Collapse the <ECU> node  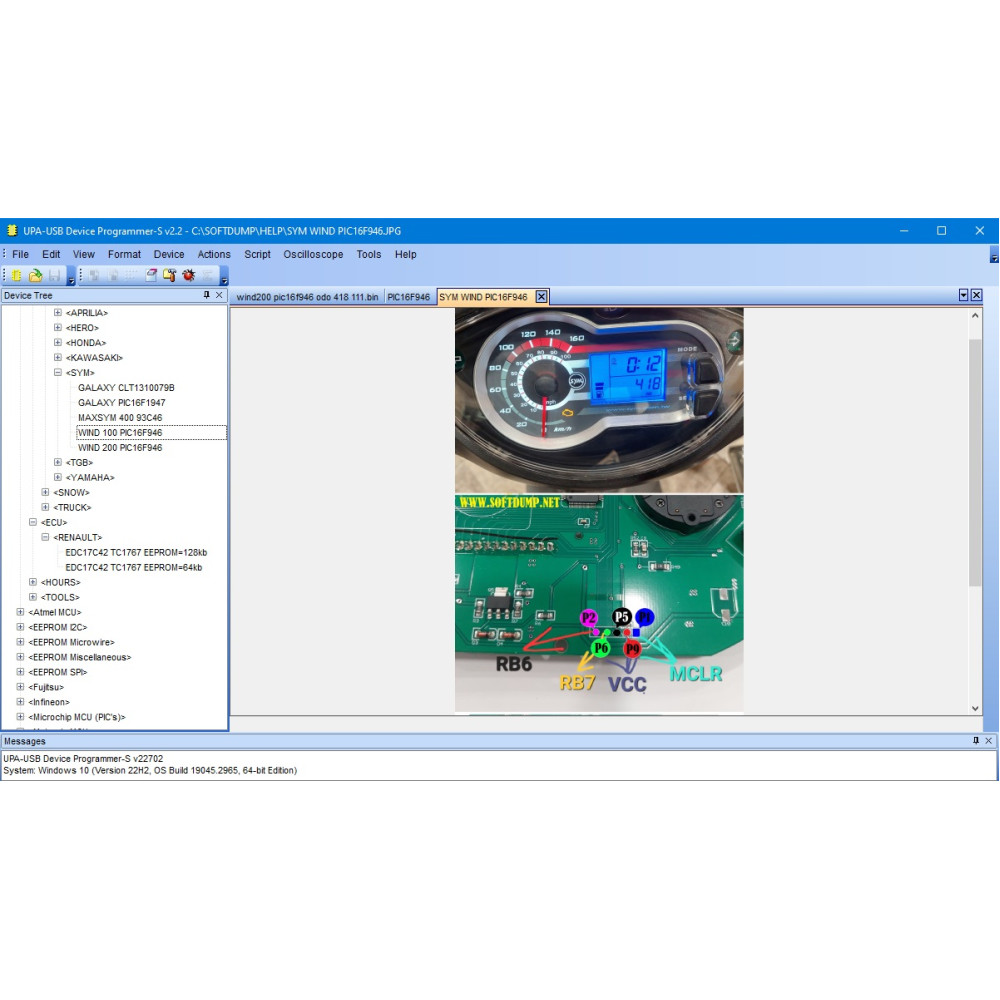(33, 522)
